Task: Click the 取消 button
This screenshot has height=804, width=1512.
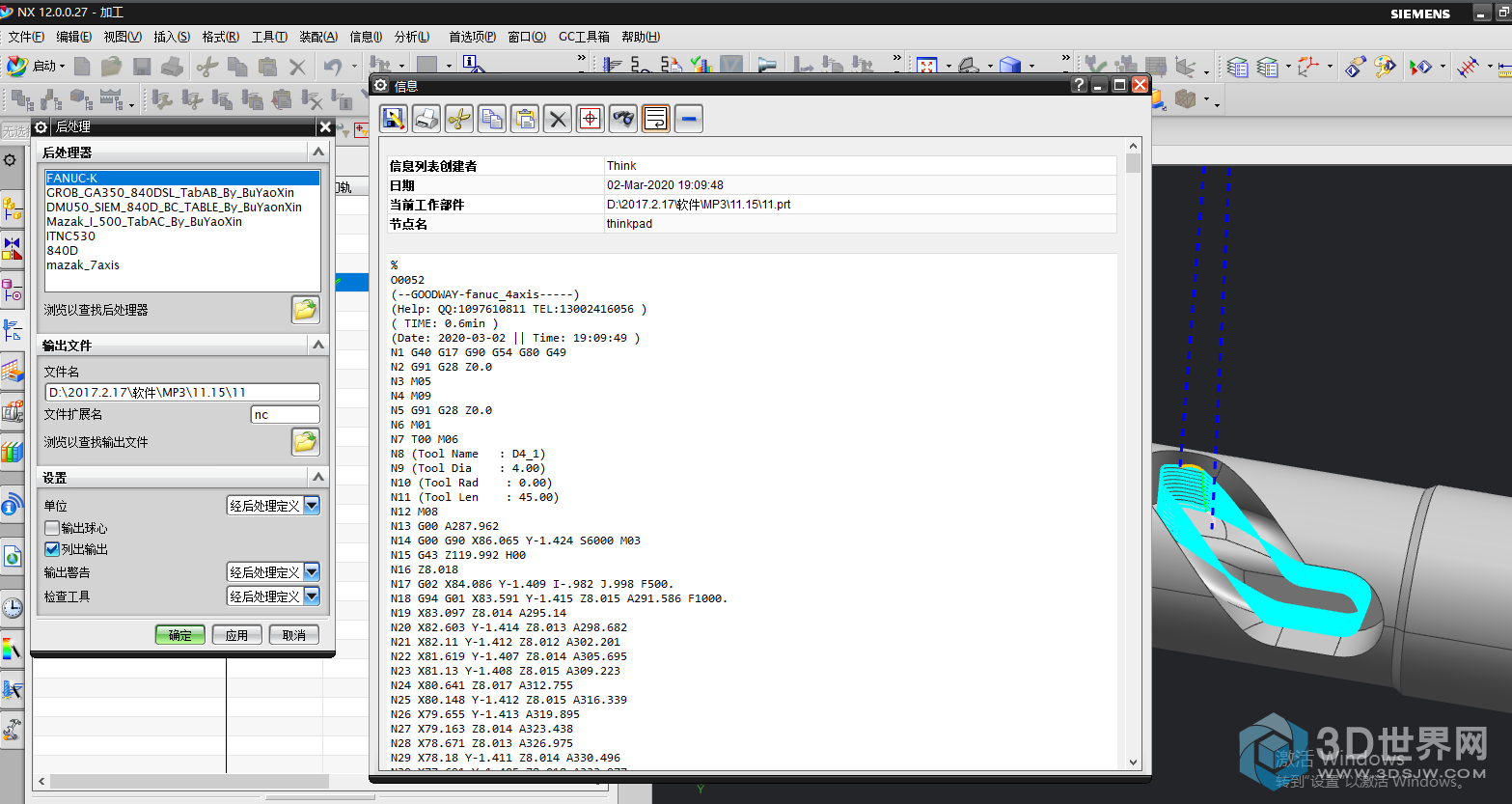Action: click(294, 635)
